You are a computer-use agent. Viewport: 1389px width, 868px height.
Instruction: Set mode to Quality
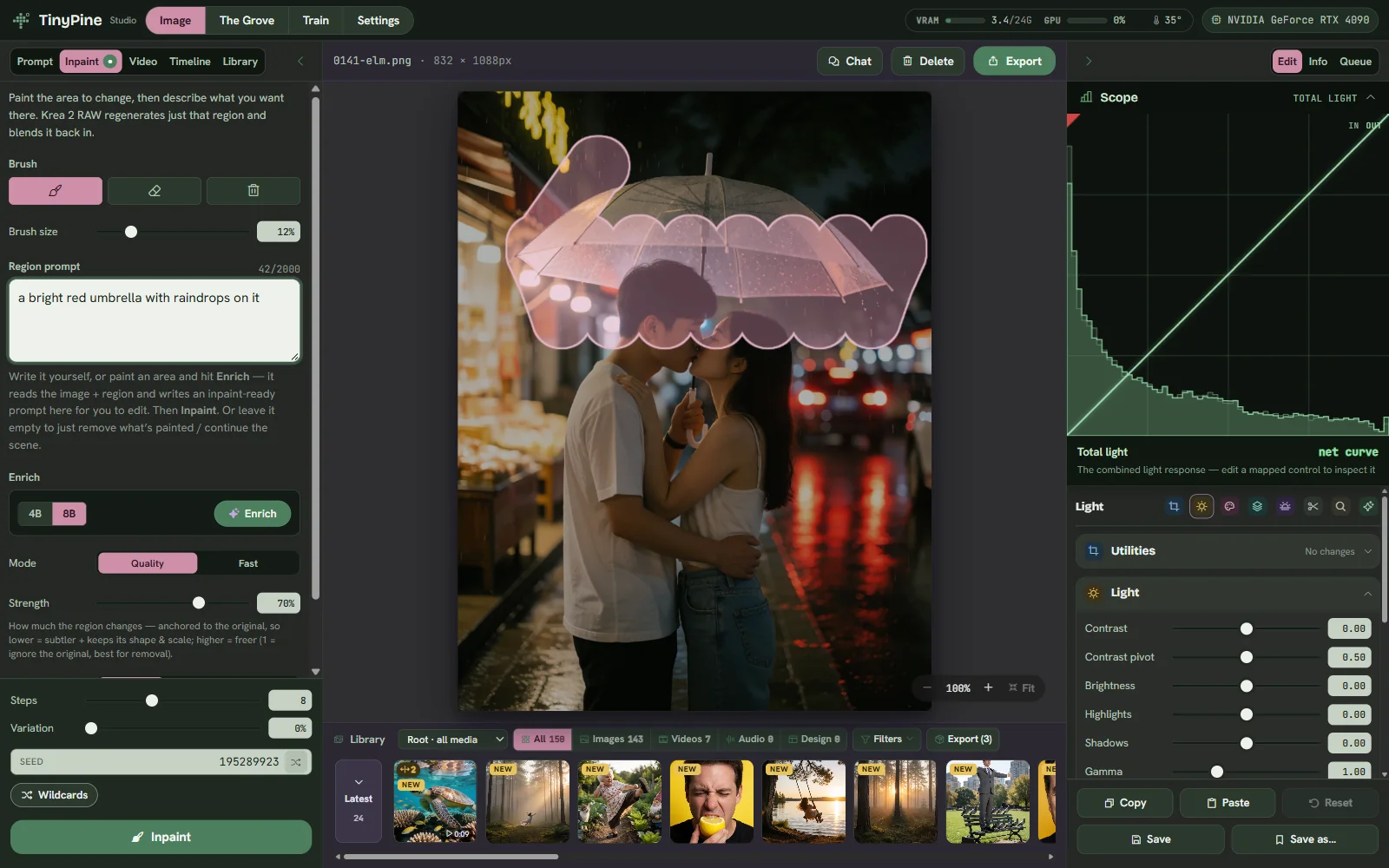point(148,563)
